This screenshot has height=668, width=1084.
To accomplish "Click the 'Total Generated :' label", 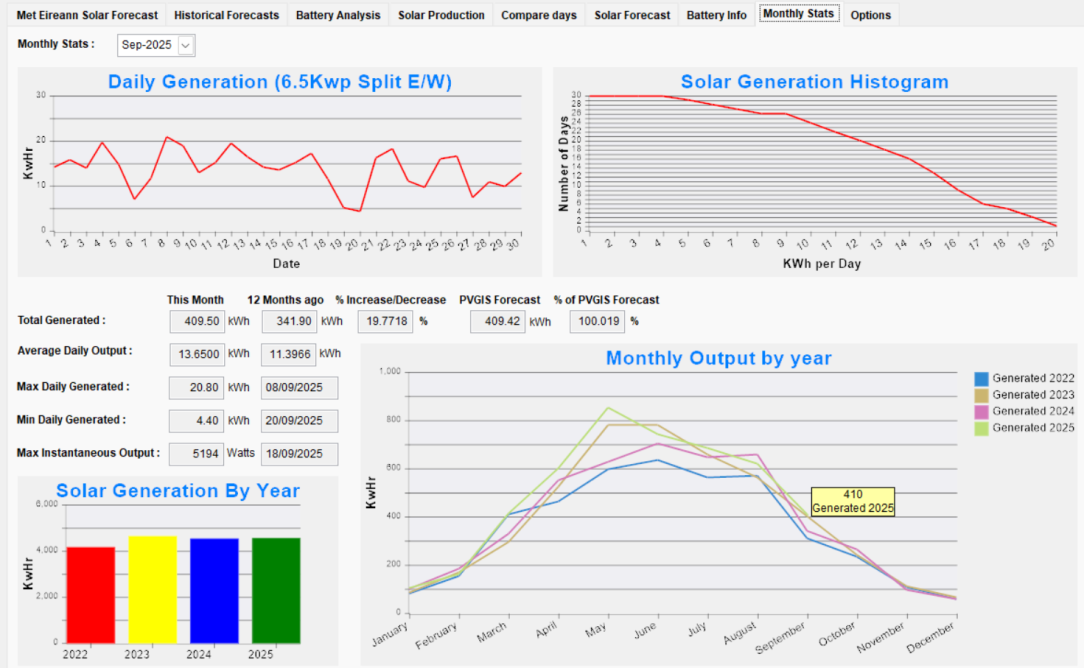I will point(62,320).
